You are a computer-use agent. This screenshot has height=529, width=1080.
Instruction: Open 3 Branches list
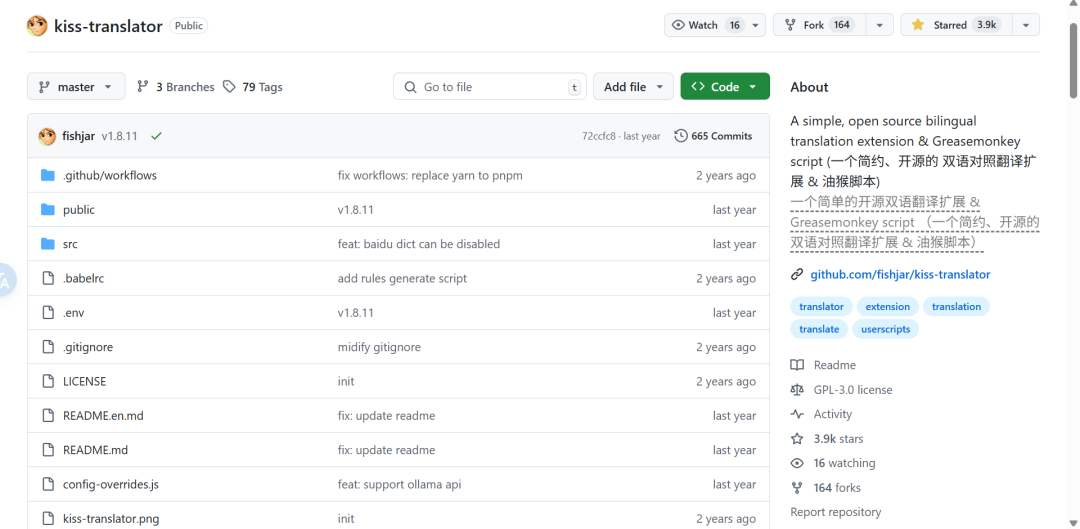point(175,87)
